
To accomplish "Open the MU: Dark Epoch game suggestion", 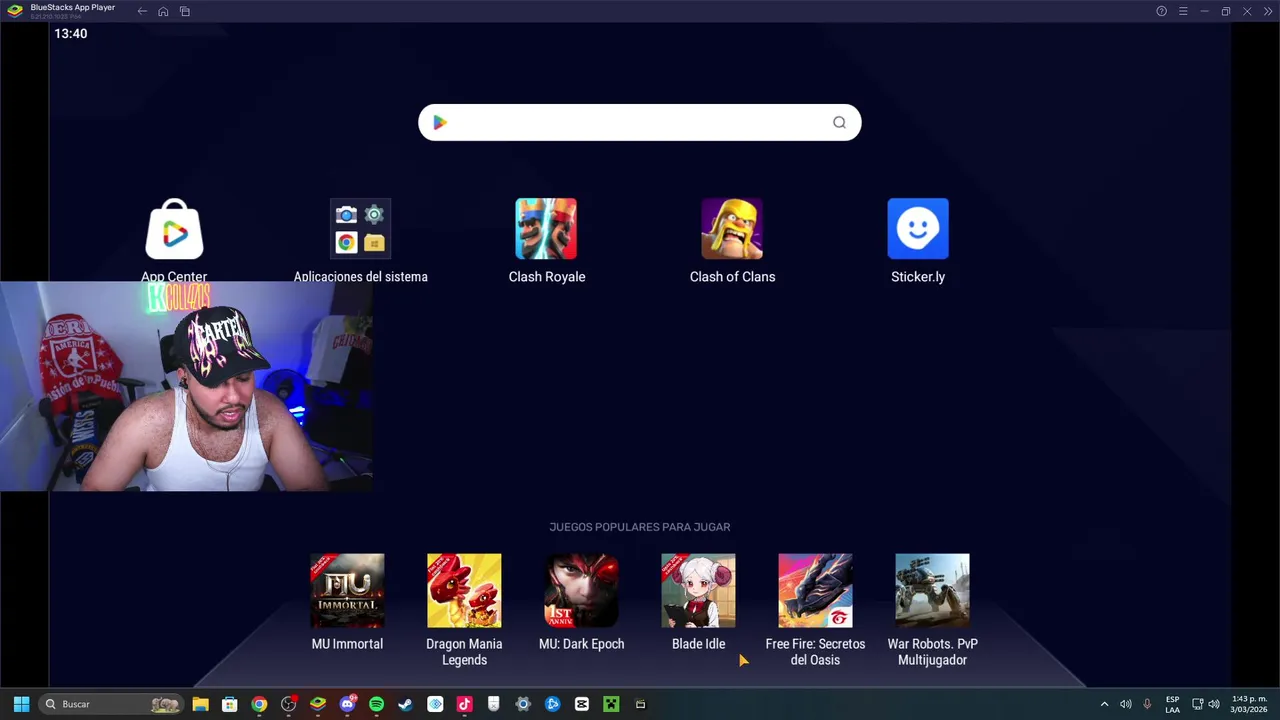I will pos(581,591).
